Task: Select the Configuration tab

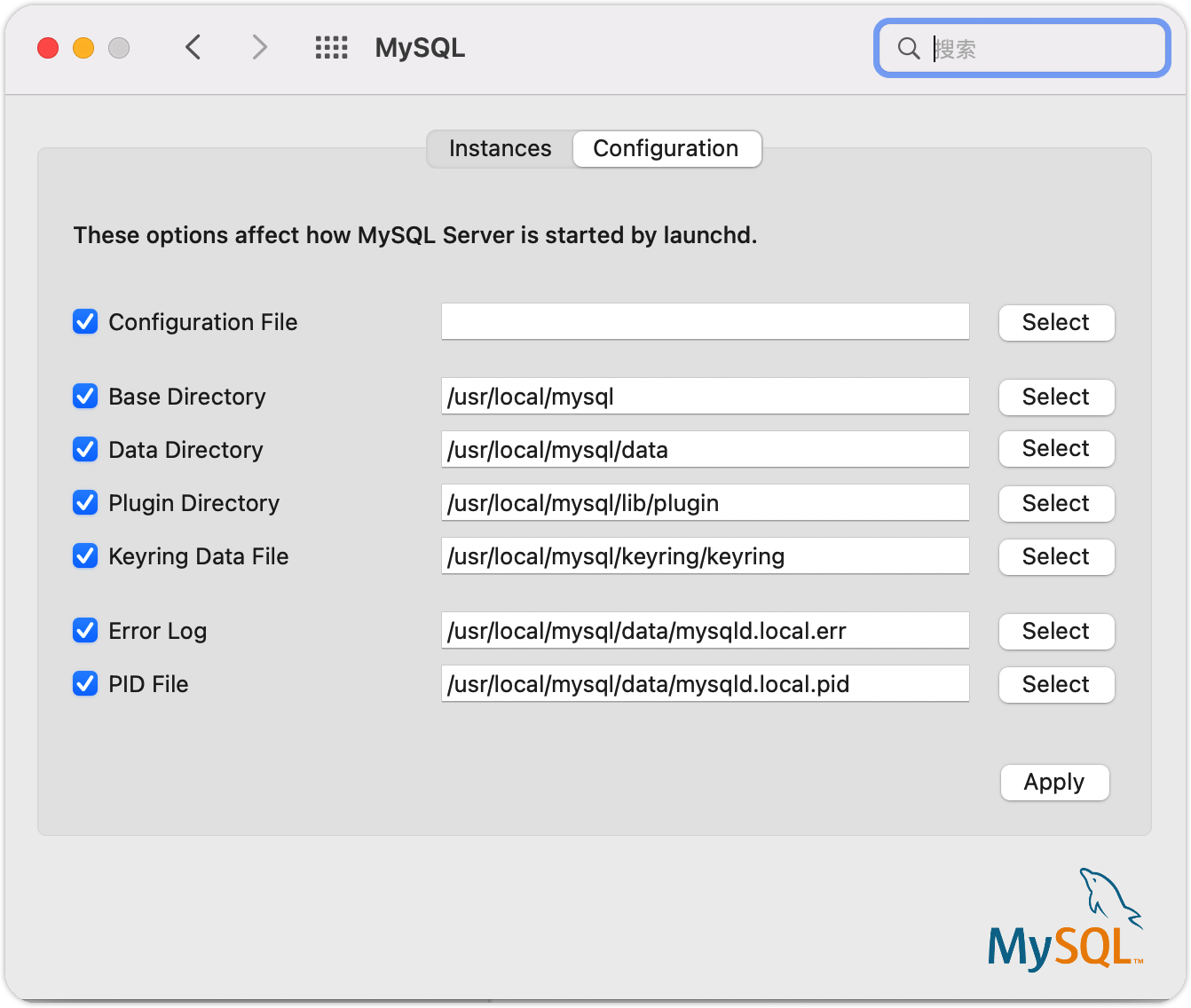Action: click(666, 148)
